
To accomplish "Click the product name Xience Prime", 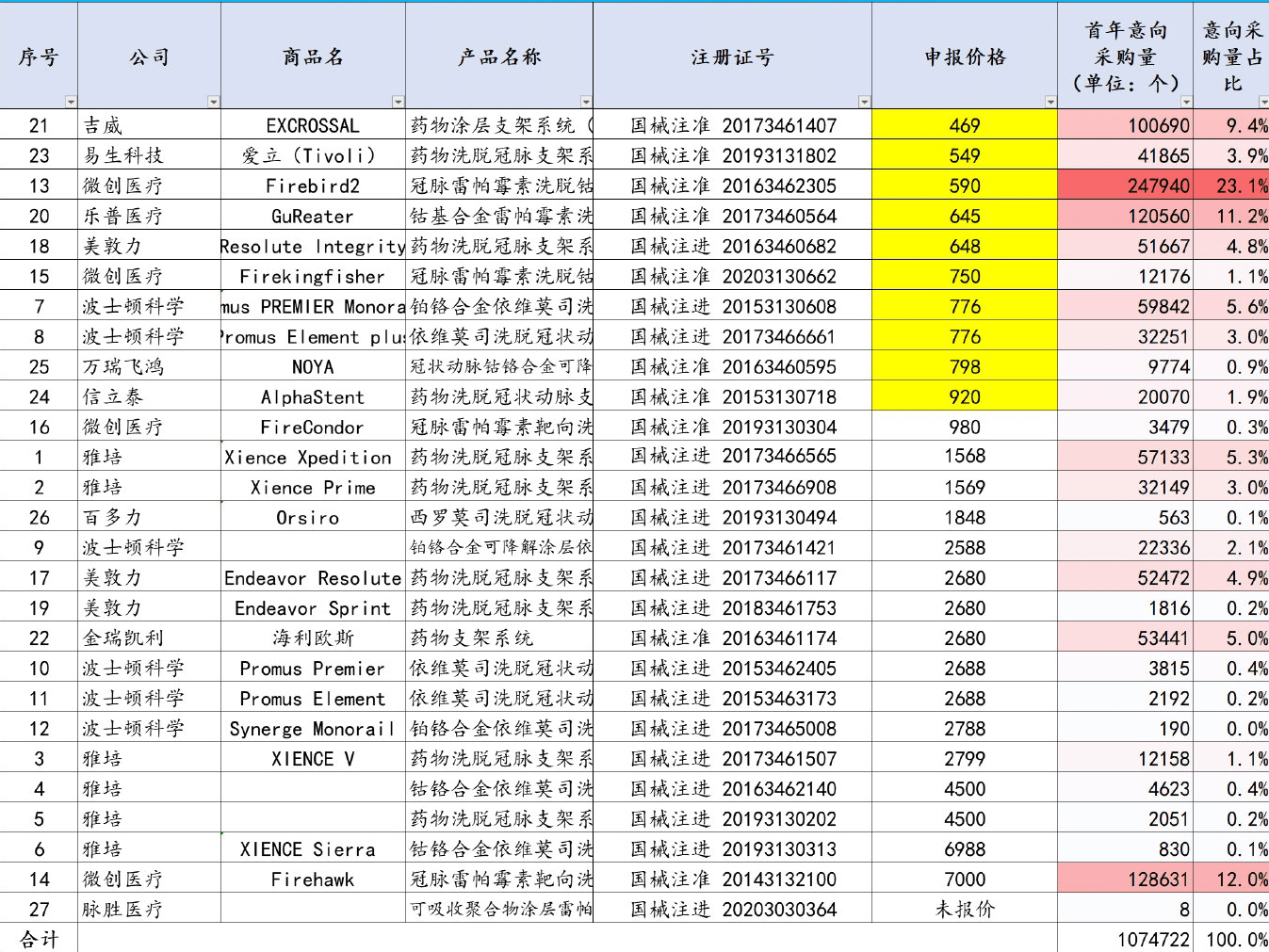I will point(313,487).
